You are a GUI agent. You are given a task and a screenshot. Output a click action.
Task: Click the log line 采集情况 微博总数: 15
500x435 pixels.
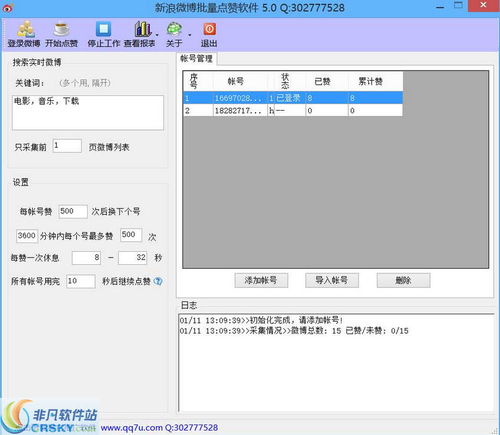pyautogui.click(x=294, y=331)
